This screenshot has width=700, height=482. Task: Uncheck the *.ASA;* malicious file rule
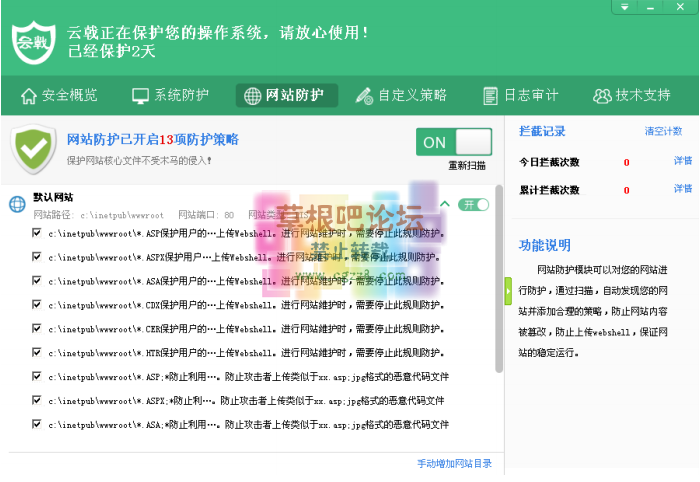pyautogui.click(x=37, y=424)
